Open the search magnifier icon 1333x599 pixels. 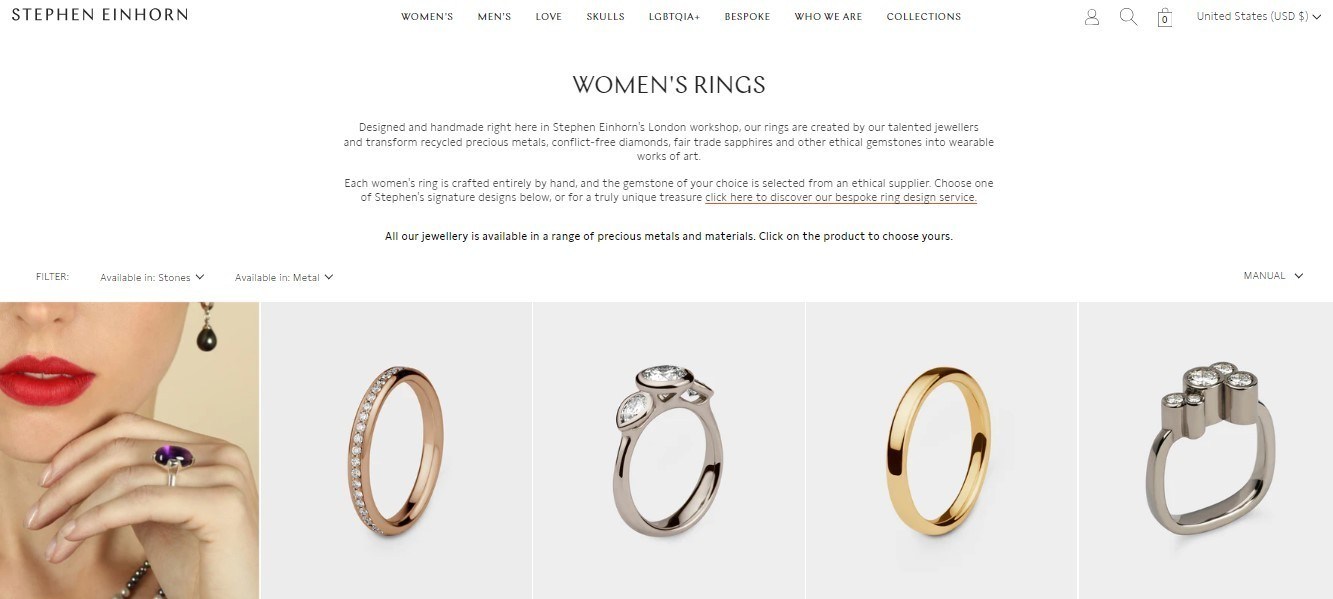(x=1128, y=17)
